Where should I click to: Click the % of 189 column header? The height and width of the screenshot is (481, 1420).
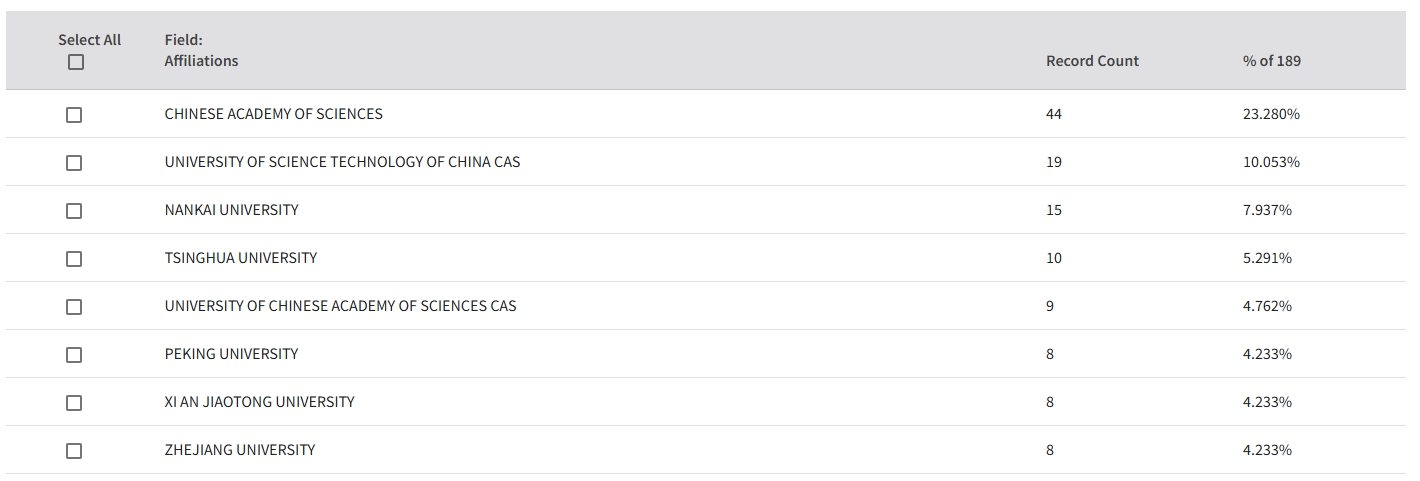[x=1272, y=61]
